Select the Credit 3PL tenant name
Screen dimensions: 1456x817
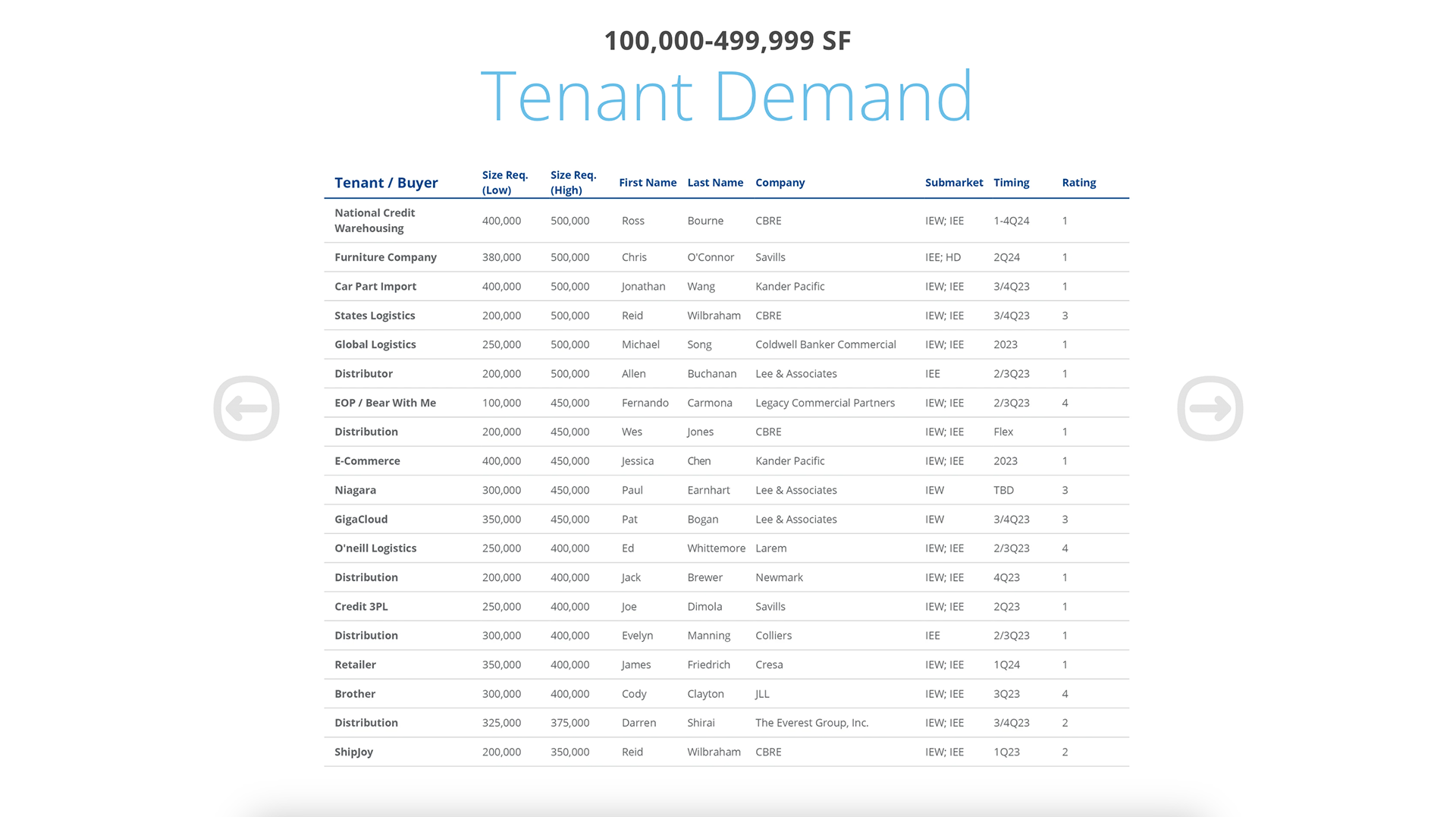coord(361,607)
